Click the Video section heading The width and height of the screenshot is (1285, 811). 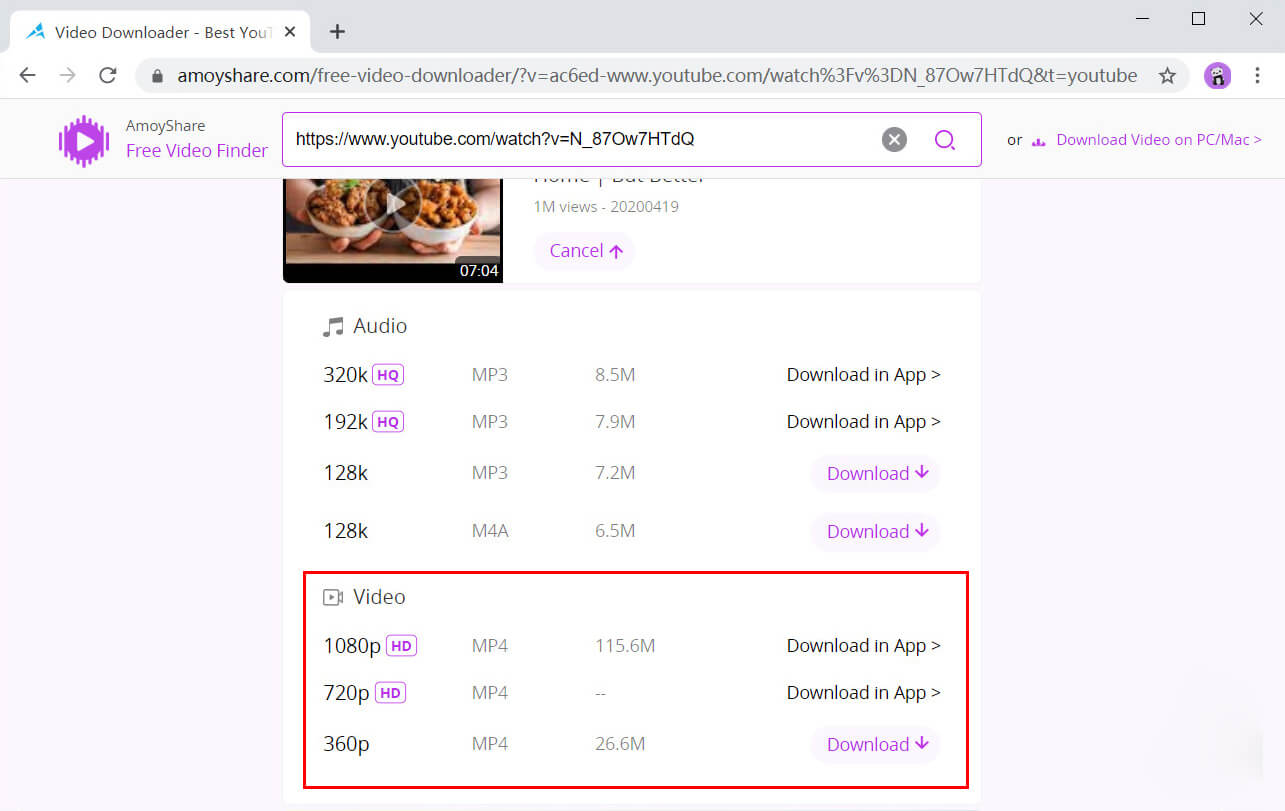tap(379, 597)
